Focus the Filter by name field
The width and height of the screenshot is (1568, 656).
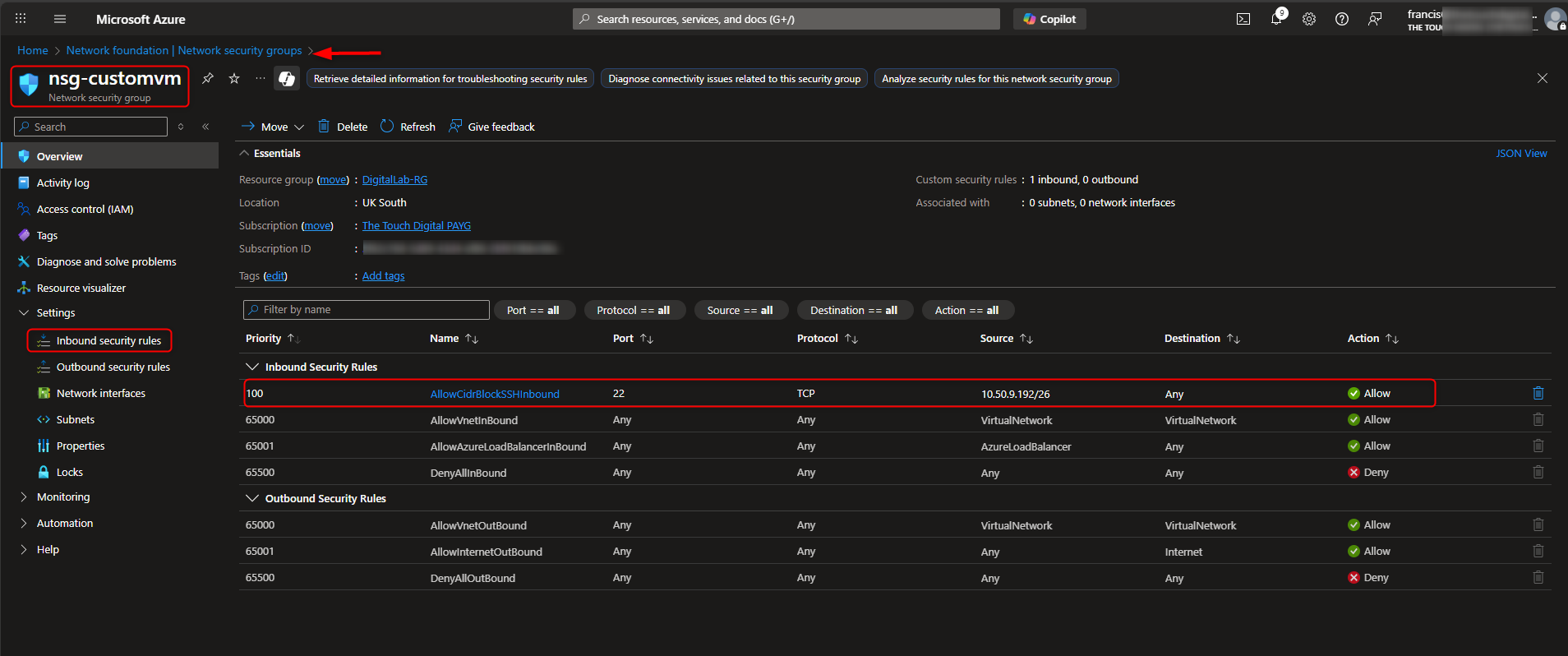(367, 310)
